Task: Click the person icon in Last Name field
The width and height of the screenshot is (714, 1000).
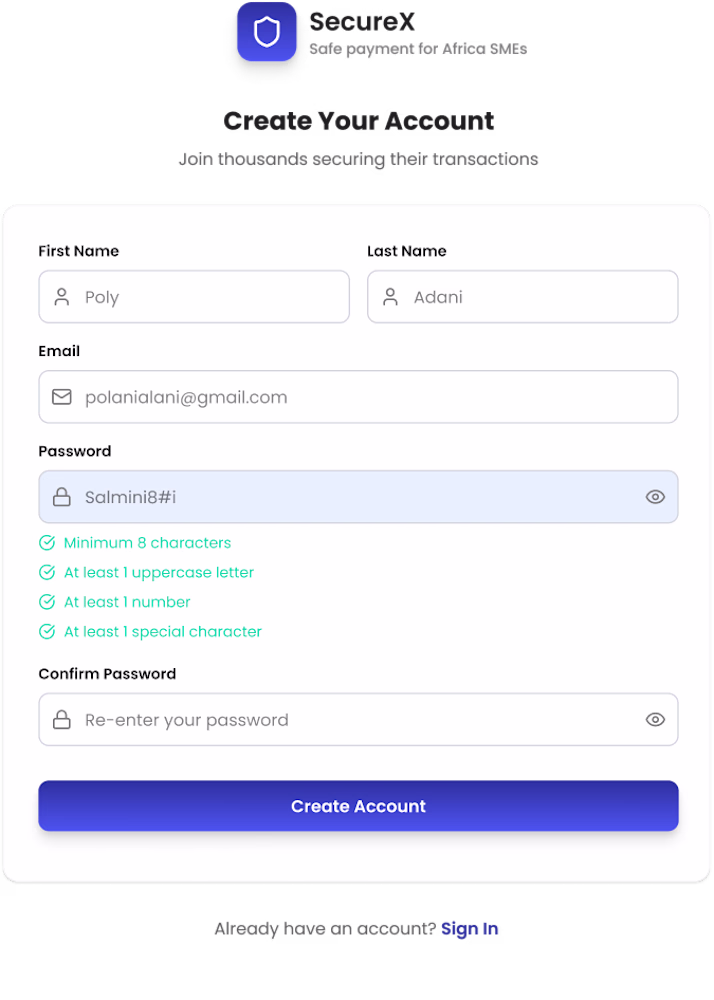Action: [x=391, y=297]
